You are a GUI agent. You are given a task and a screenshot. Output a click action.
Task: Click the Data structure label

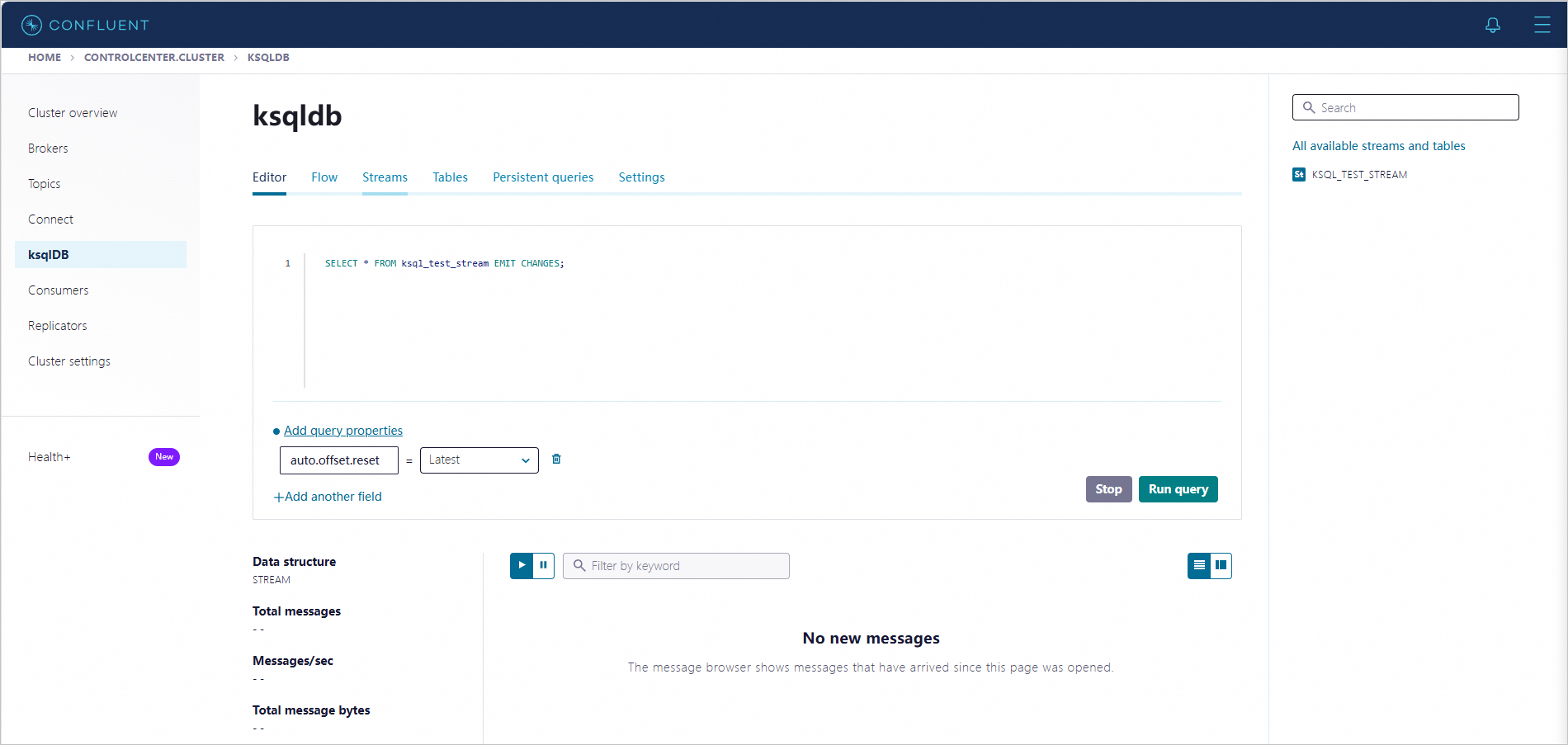pos(294,562)
